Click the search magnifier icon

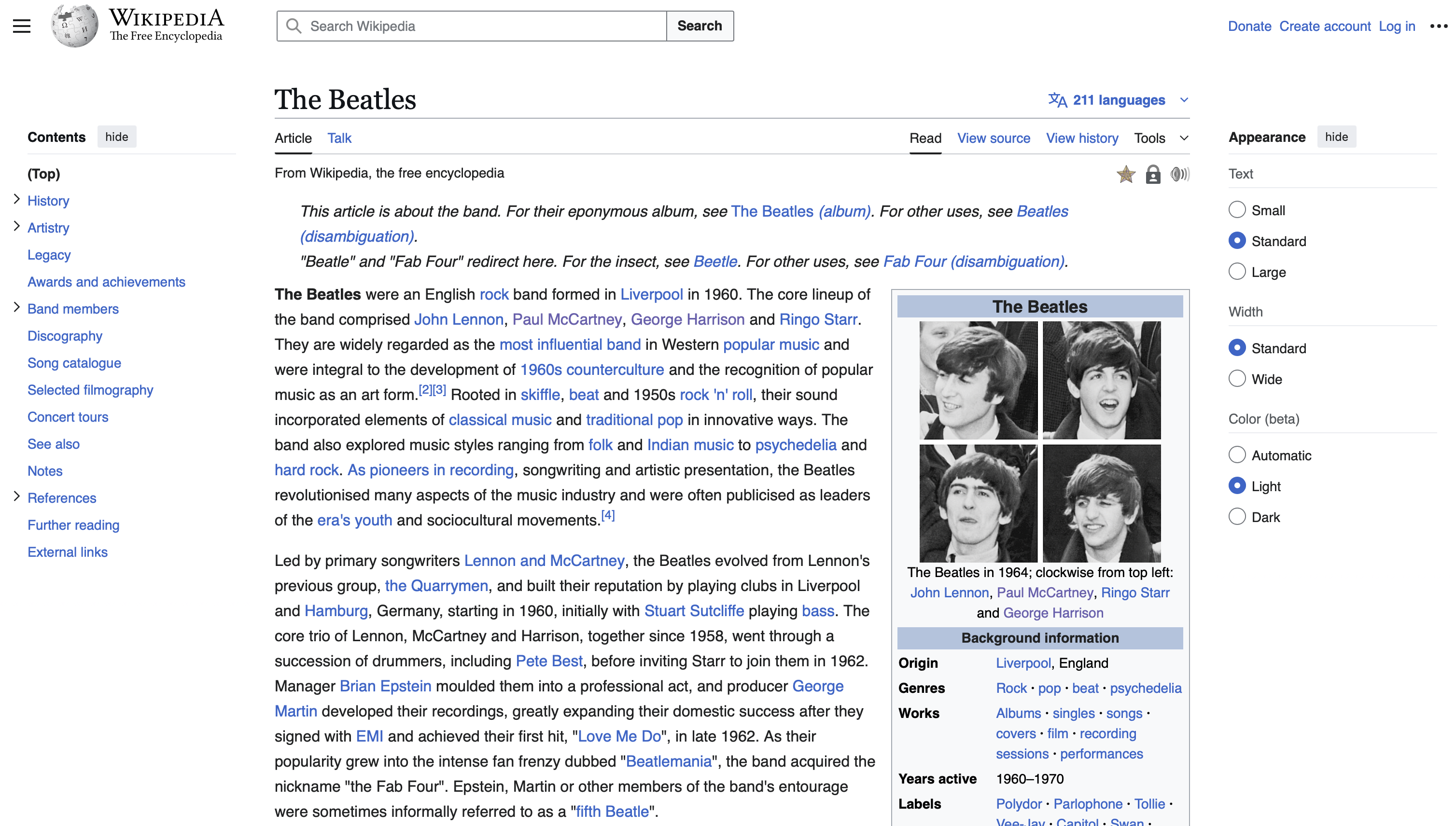pos(294,26)
